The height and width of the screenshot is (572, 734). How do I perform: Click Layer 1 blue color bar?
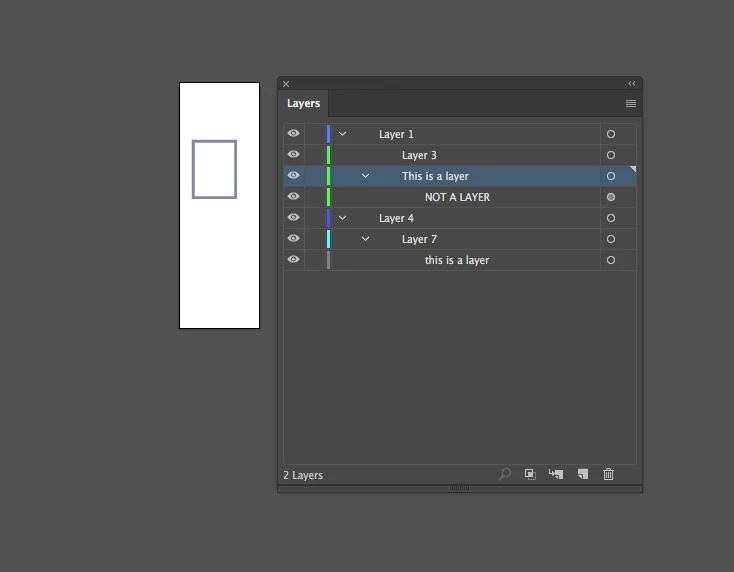click(329, 134)
